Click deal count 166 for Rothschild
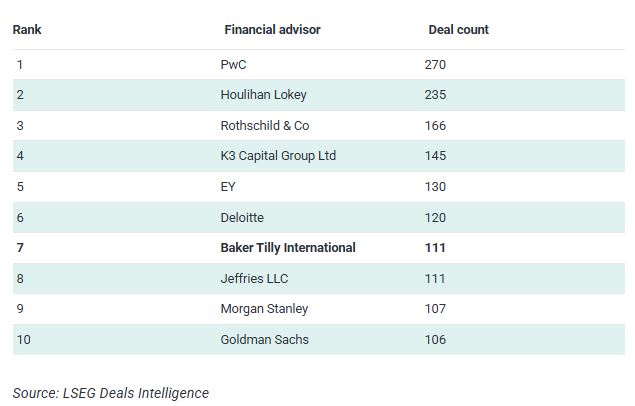 (x=435, y=126)
